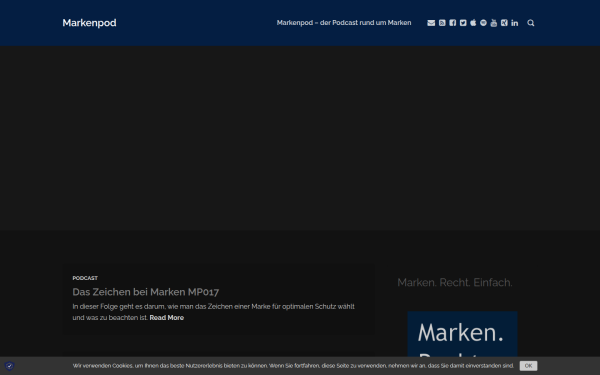Click the cookie notice text "Wir verwenden Cookies"
600x375 pixels.
pos(293,366)
